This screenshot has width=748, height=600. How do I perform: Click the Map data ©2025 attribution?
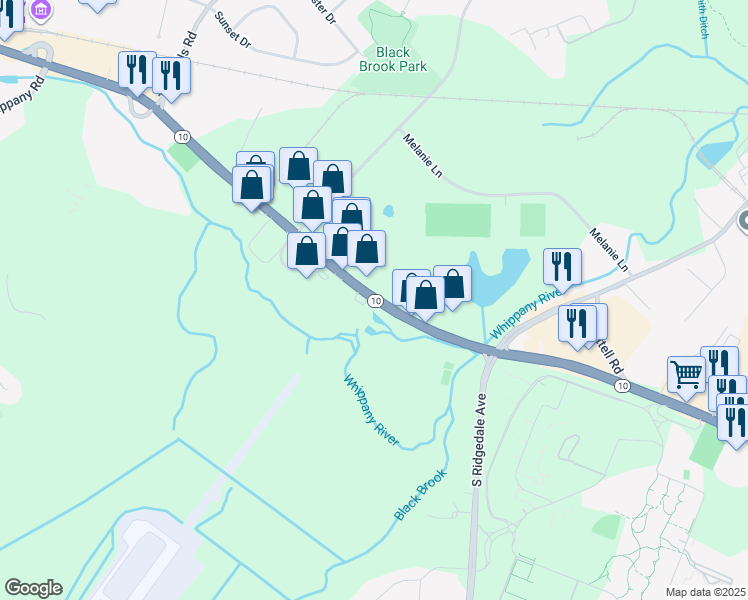(x=706, y=592)
